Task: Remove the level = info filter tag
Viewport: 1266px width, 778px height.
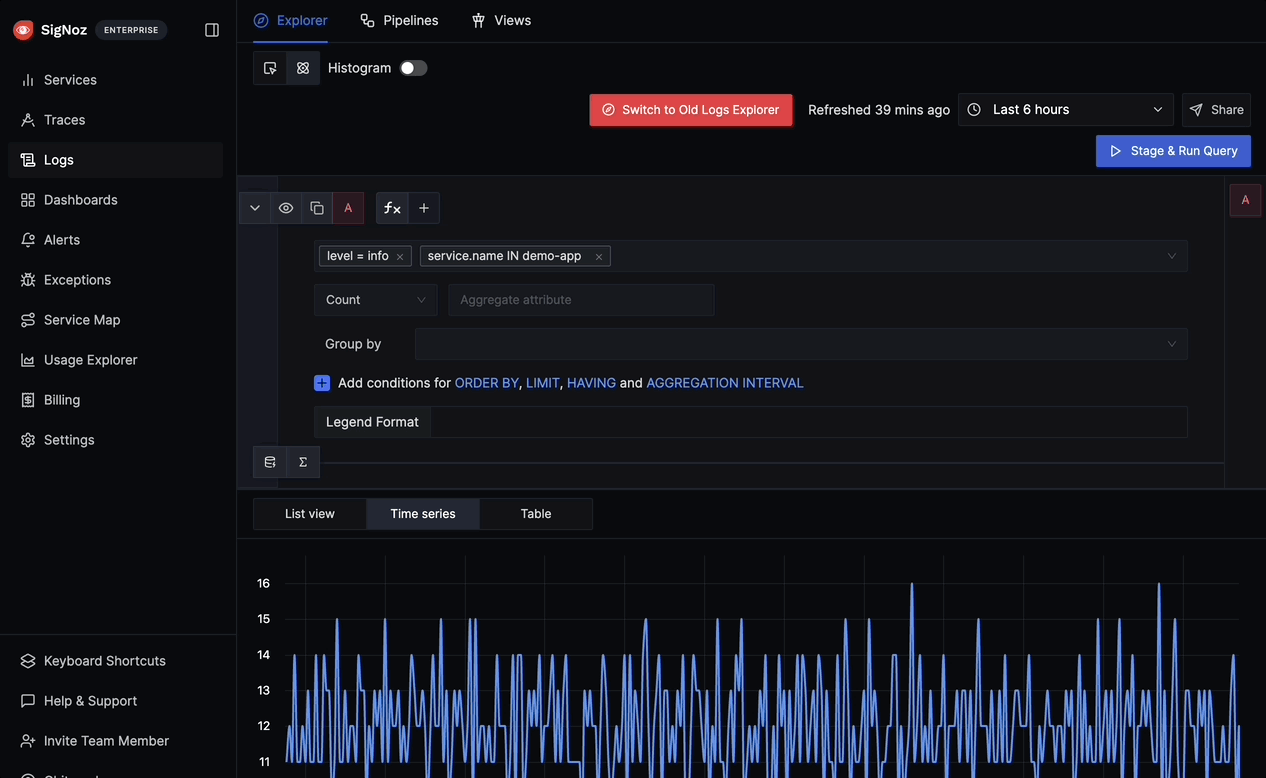Action: coord(400,257)
